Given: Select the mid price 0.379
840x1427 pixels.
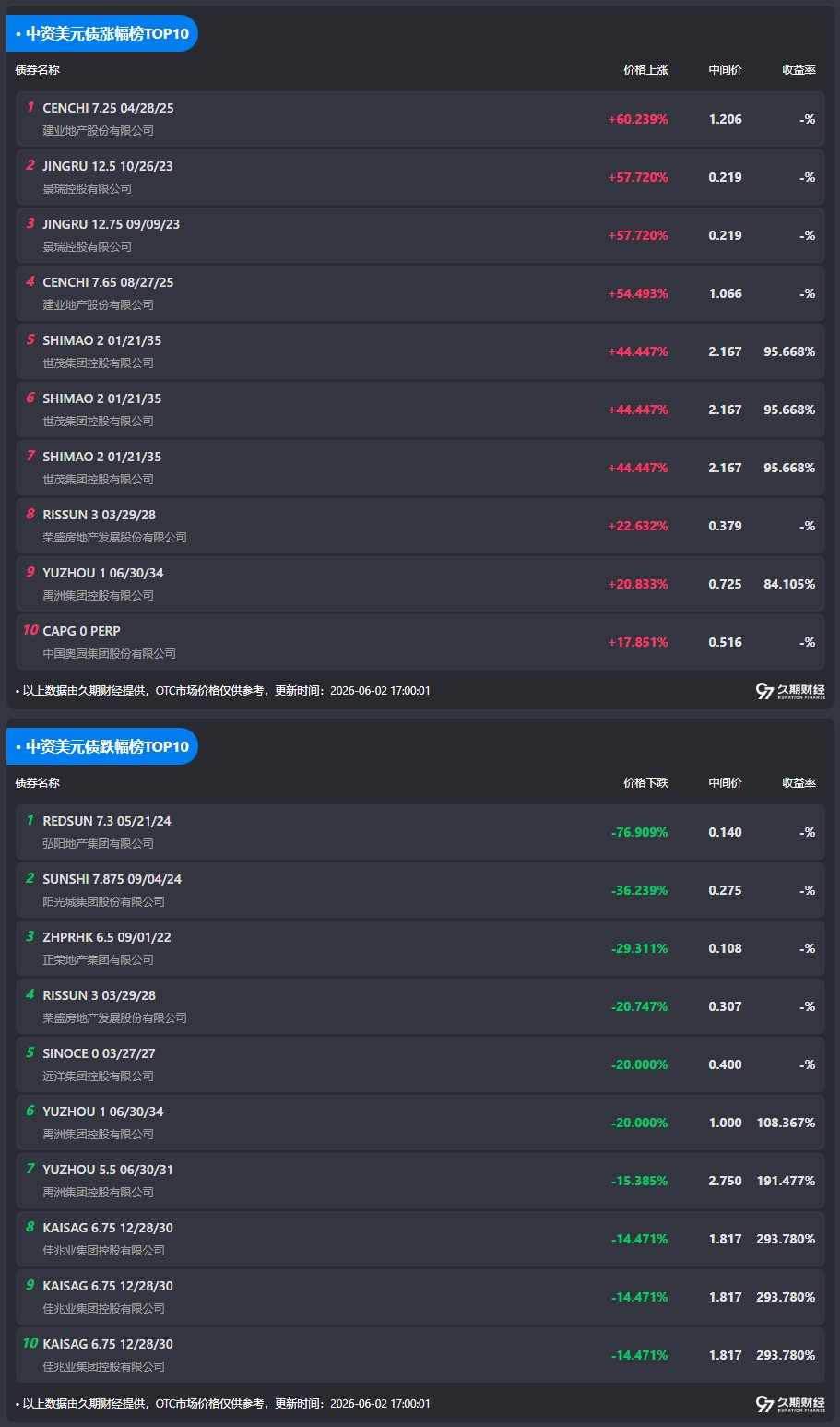Looking at the screenshot, I should click(x=725, y=526).
